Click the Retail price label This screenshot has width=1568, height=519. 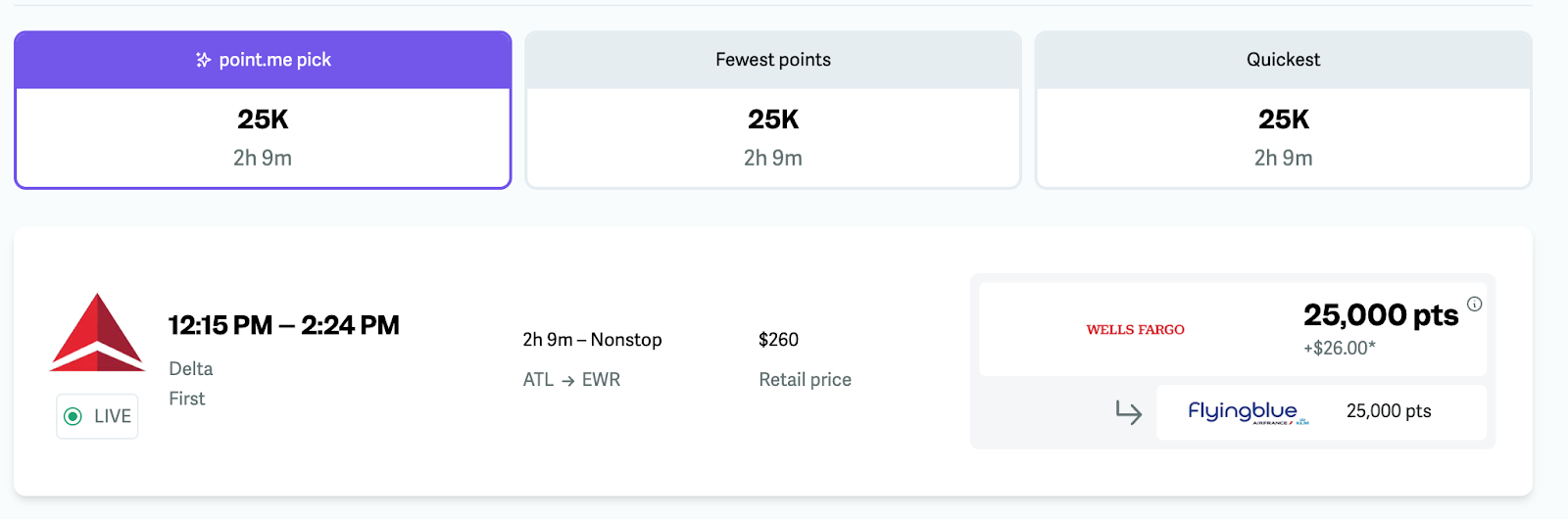805,380
